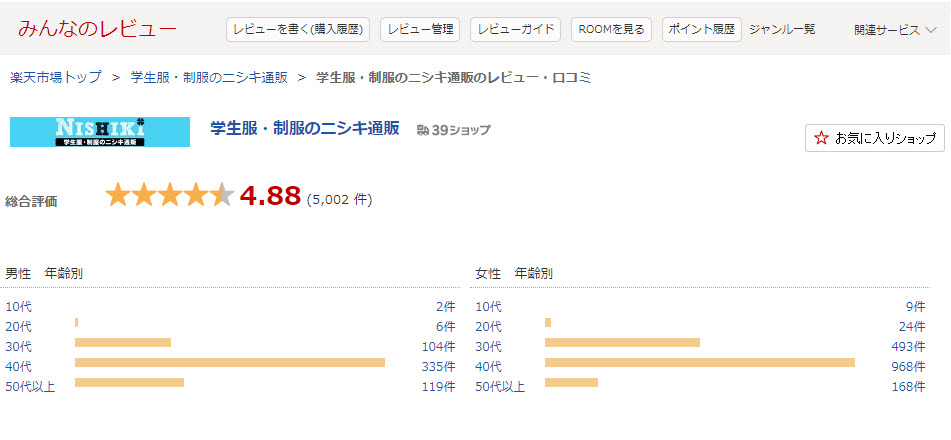Go to 楽天市場トップ breadcrumb link

[x=55, y=77]
